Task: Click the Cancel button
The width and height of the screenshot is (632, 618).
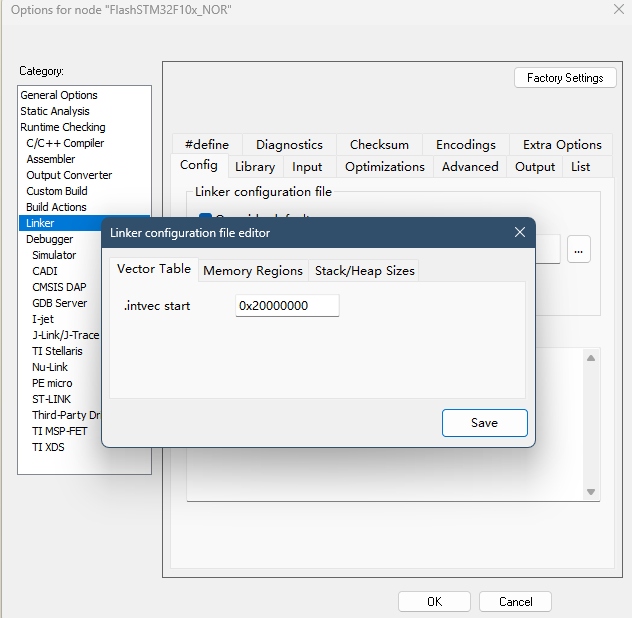Action: (x=516, y=601)
